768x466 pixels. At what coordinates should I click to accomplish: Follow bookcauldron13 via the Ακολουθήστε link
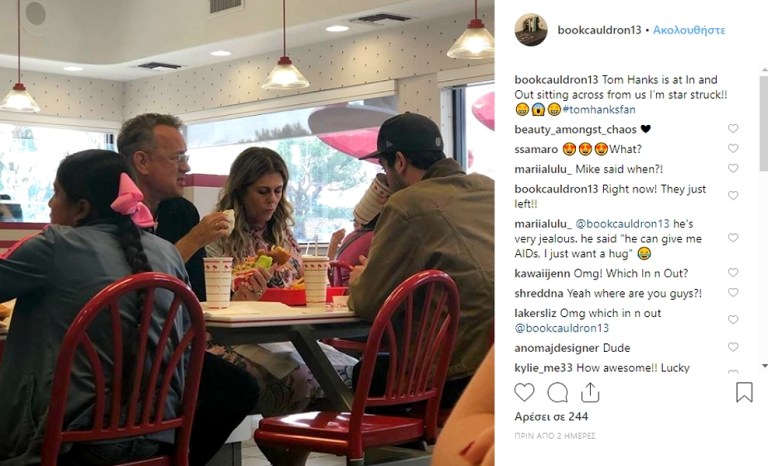tap(689, 30)
